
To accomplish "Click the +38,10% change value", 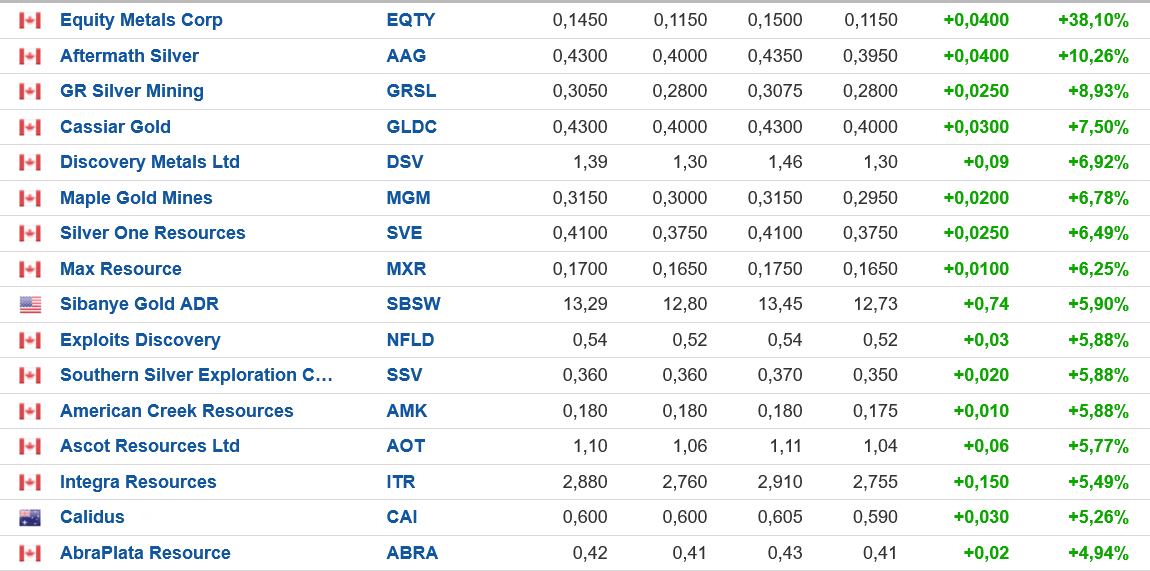I will 1093,20.
